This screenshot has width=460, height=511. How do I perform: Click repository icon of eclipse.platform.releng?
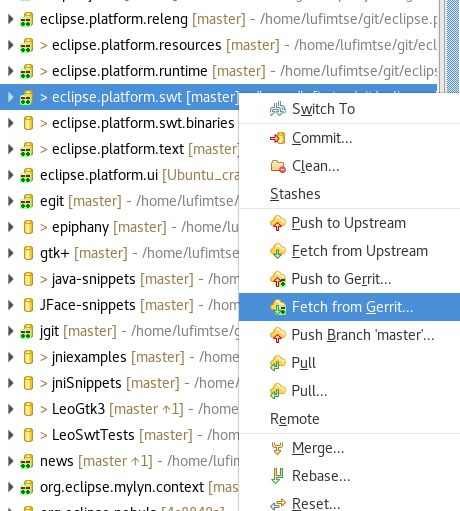coord(27,19)
